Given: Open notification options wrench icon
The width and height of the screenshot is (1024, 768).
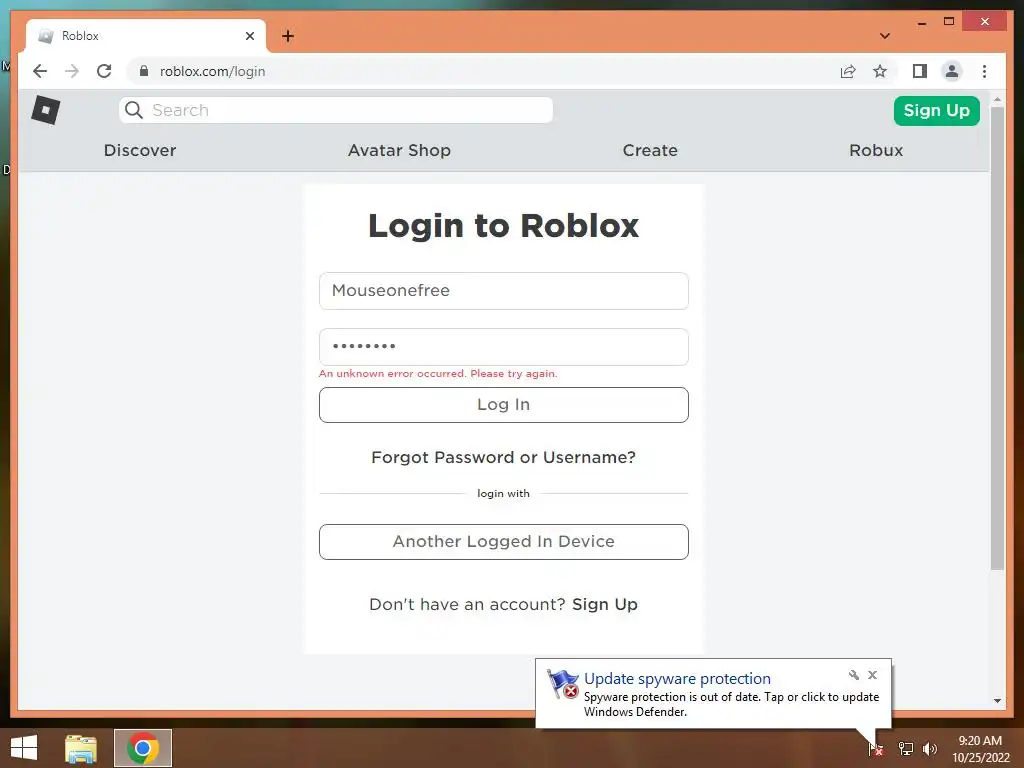Looking at the screenshot, I should point(854,675).
